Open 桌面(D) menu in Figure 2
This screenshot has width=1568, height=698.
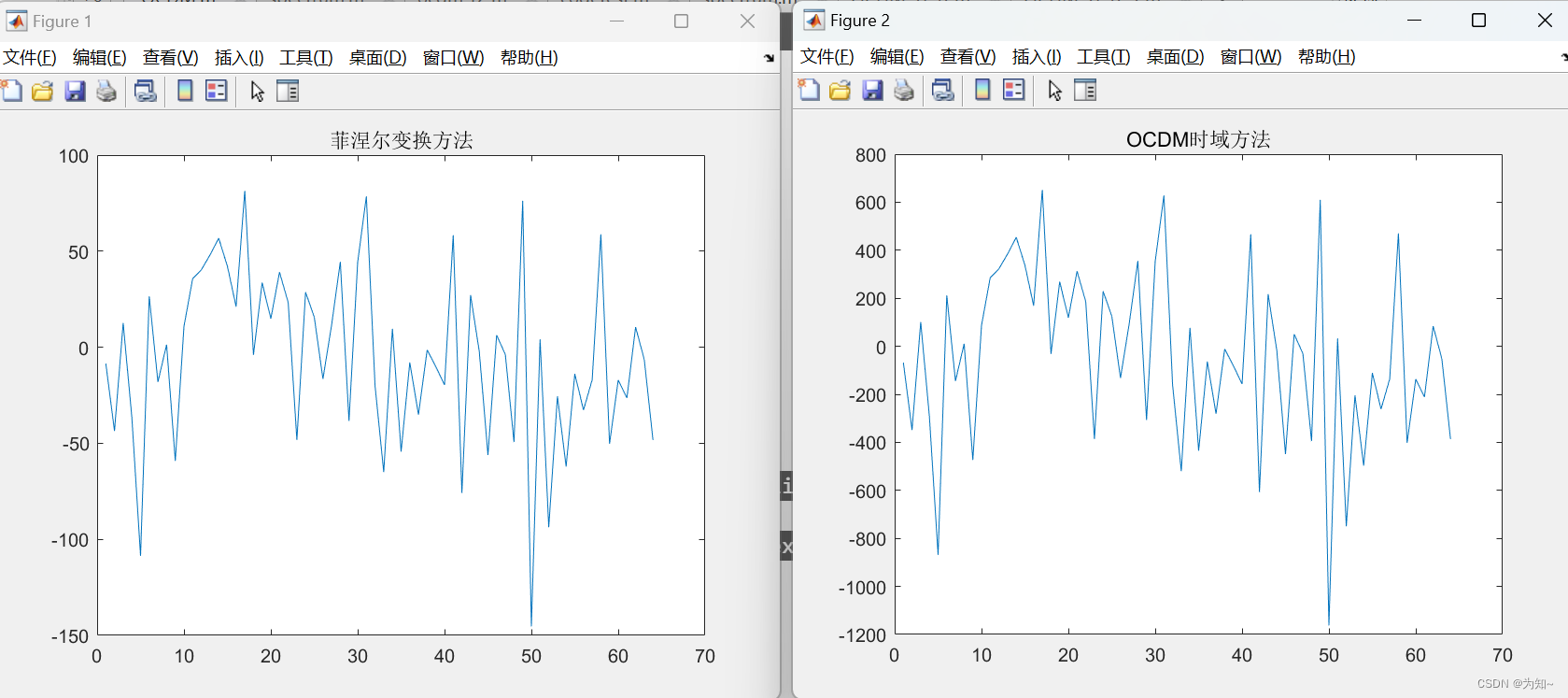click(1176, 57)
